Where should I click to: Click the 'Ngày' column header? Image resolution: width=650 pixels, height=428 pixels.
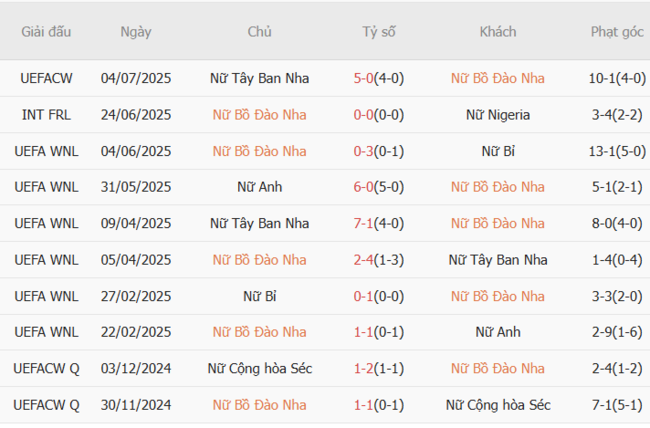point(136,32)
